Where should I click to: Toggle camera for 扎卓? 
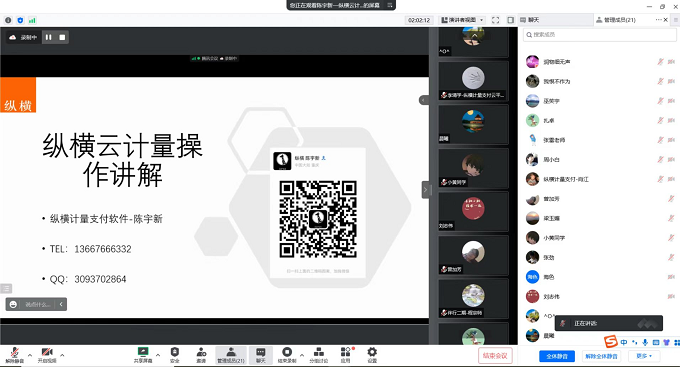coord(671,121)
